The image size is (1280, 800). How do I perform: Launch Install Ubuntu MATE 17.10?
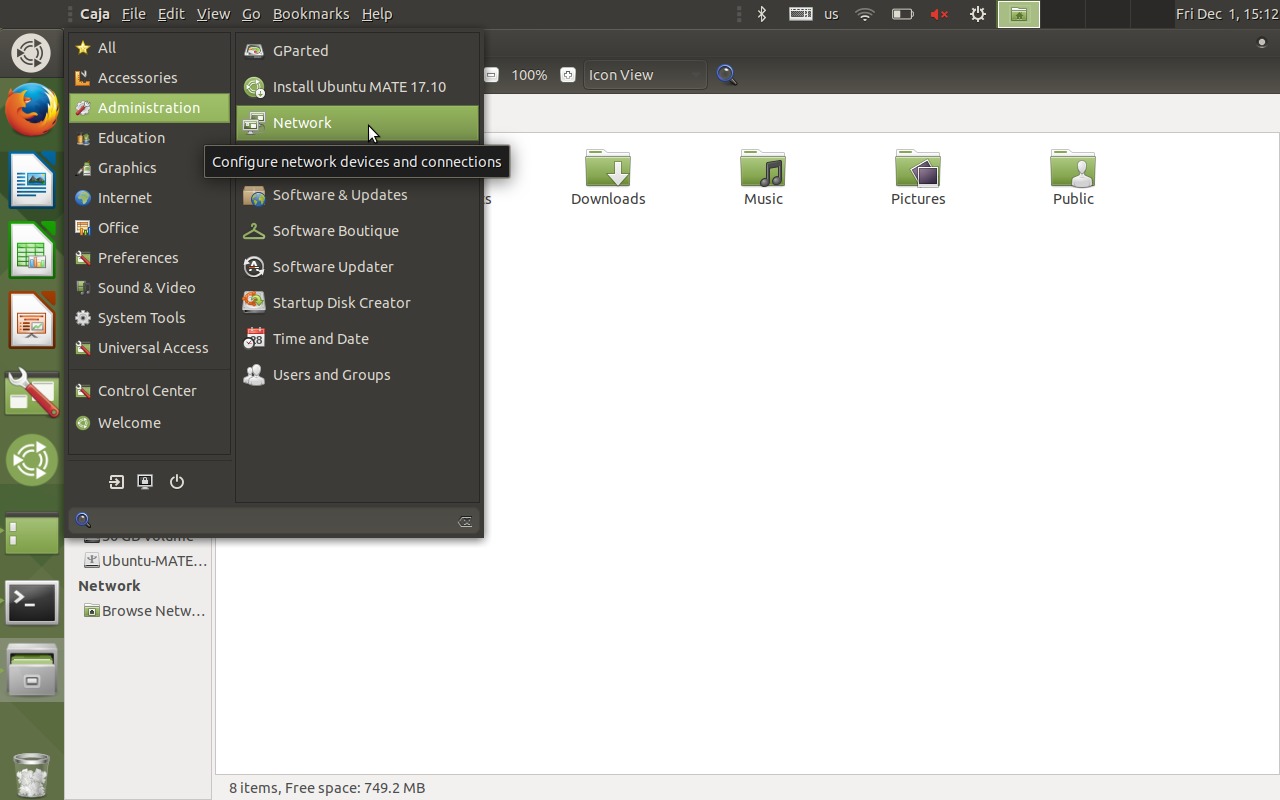point(357,87)
